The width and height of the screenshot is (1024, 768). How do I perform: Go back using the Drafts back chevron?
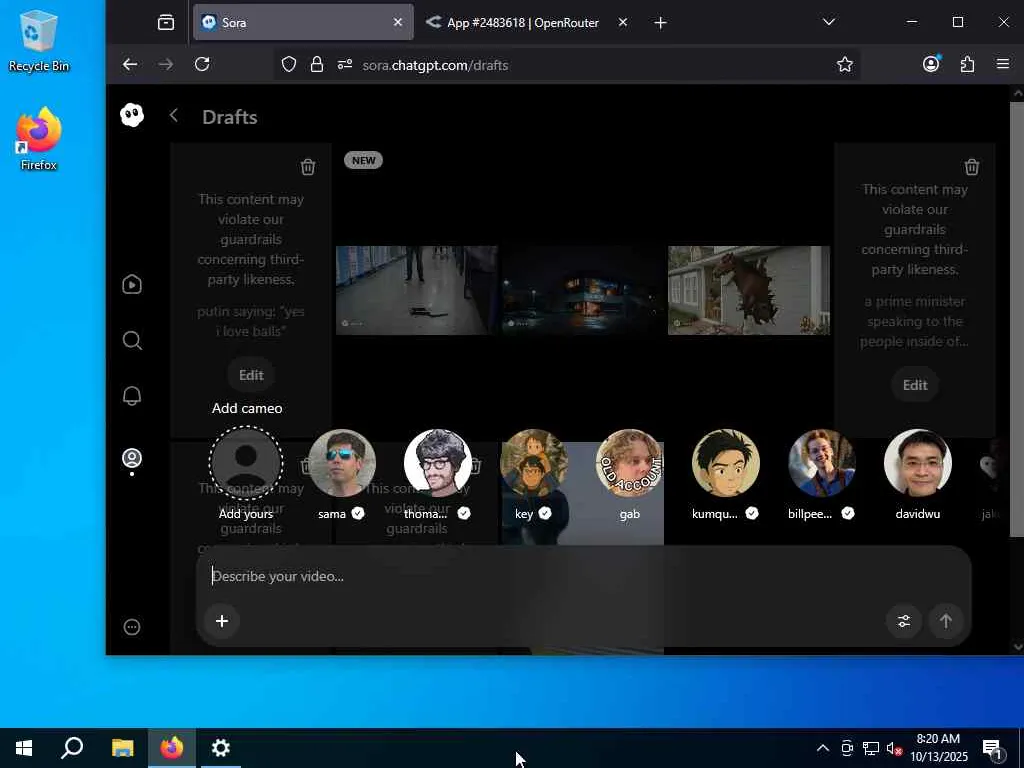(173, 116)
